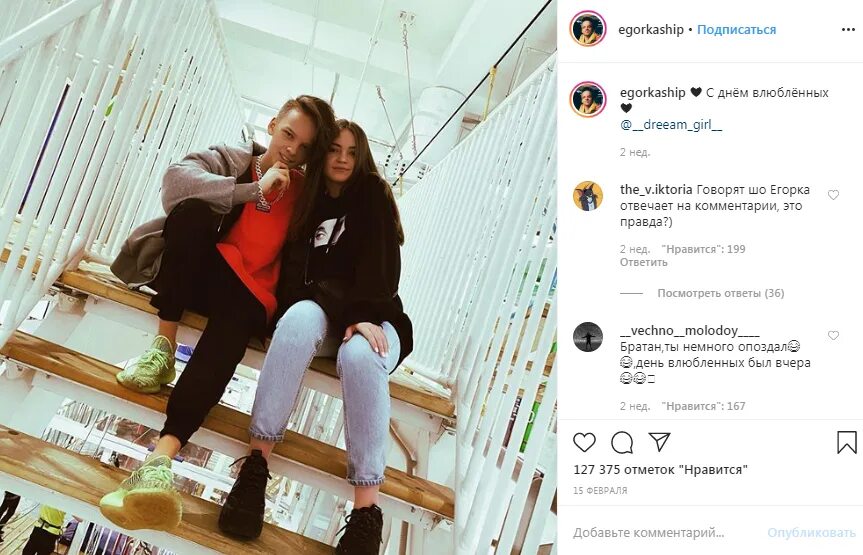Expand 'Посмотреть ответы (36)' replies
Viewport: 863px width, 555px height.
(720, 293)
